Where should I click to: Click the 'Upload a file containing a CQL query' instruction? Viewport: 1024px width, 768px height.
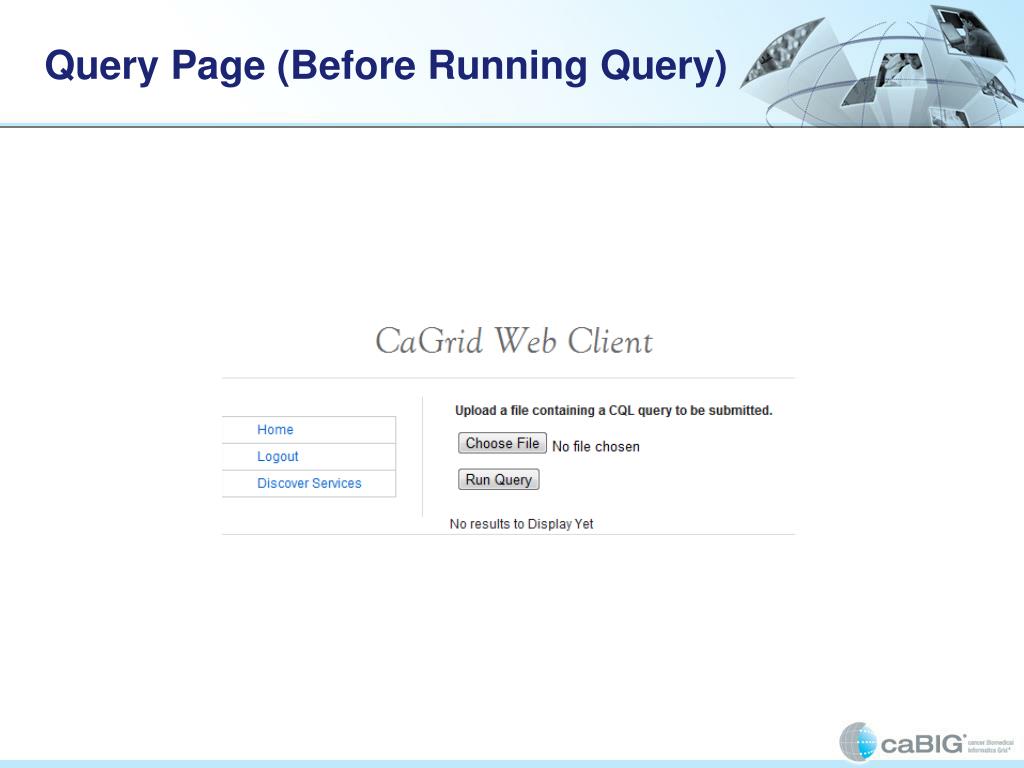[613, 411]
